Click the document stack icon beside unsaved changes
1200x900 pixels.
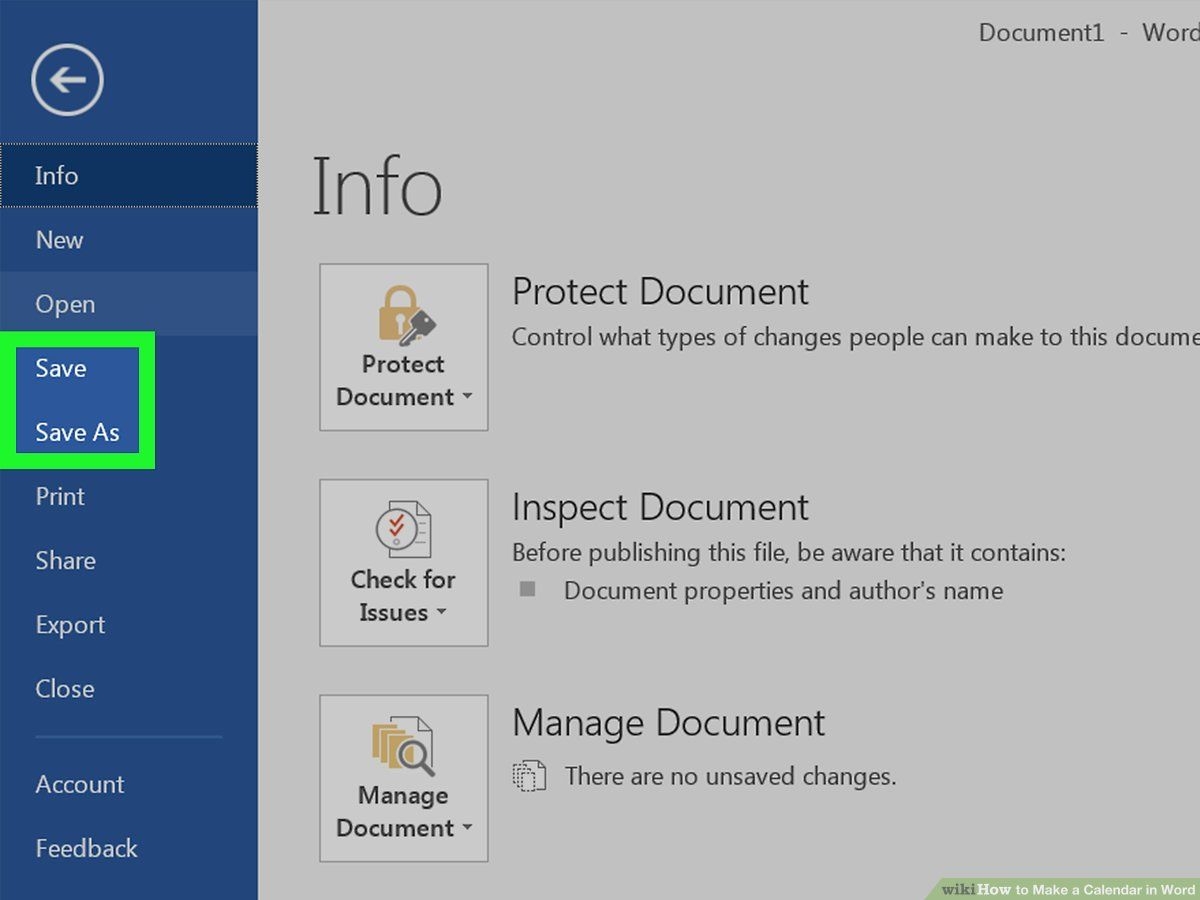pos(529,776)
